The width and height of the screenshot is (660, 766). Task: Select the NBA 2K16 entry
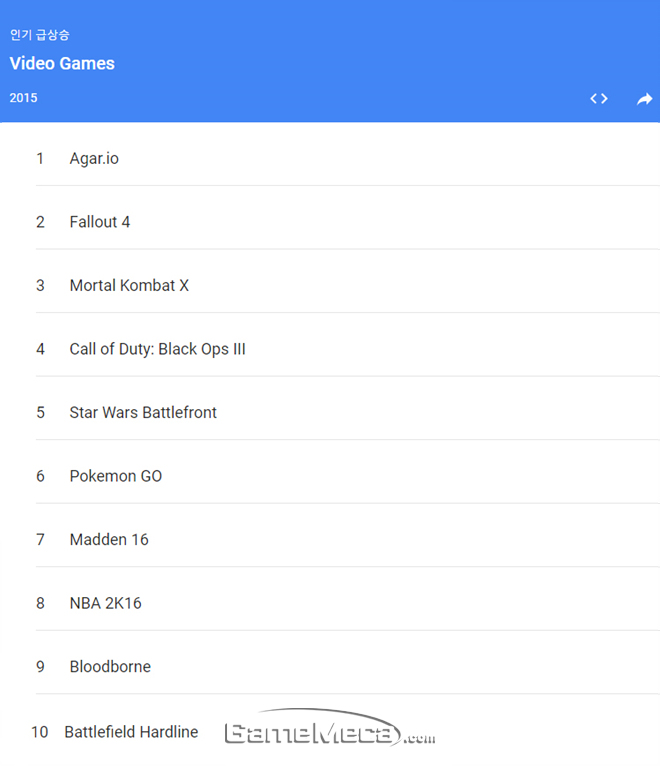point(105,603)
